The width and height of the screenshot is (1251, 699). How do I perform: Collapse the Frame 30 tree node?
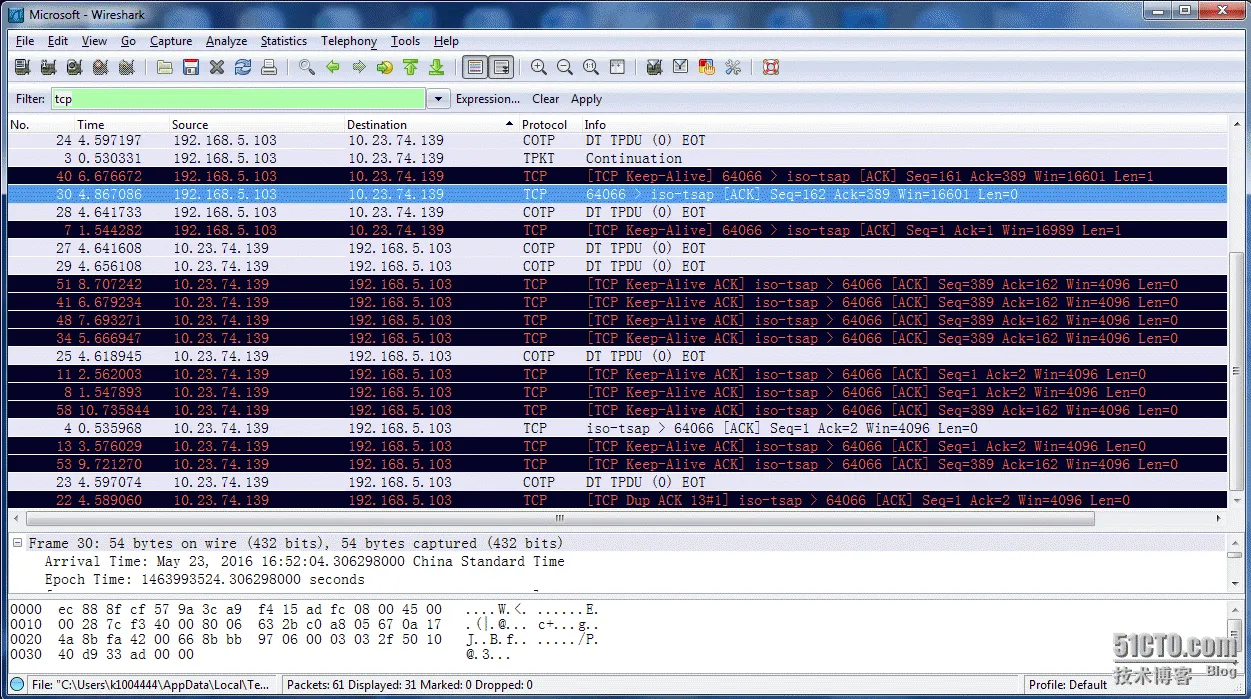[x=18, y=543]
